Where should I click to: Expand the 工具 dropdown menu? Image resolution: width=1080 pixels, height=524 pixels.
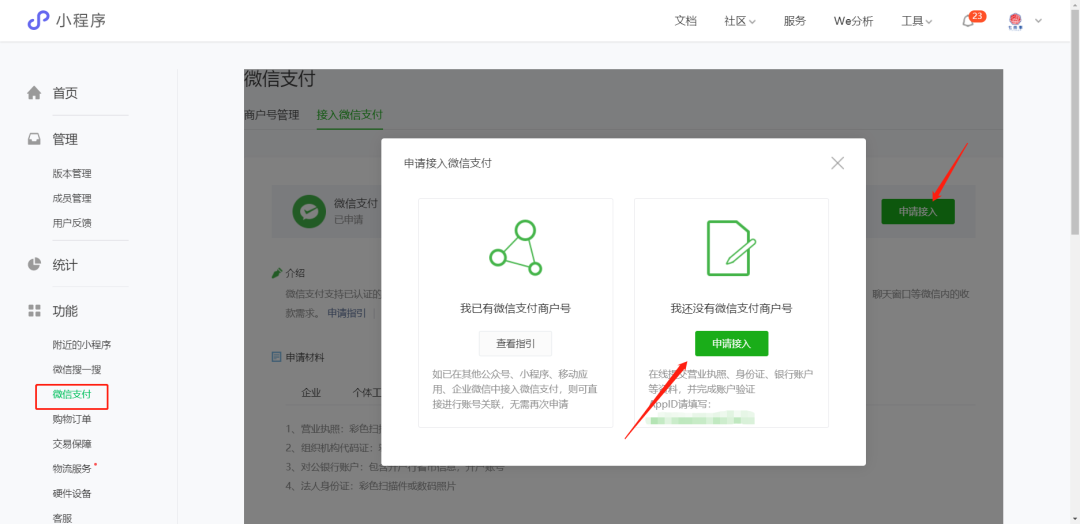(x=917, y=21)
